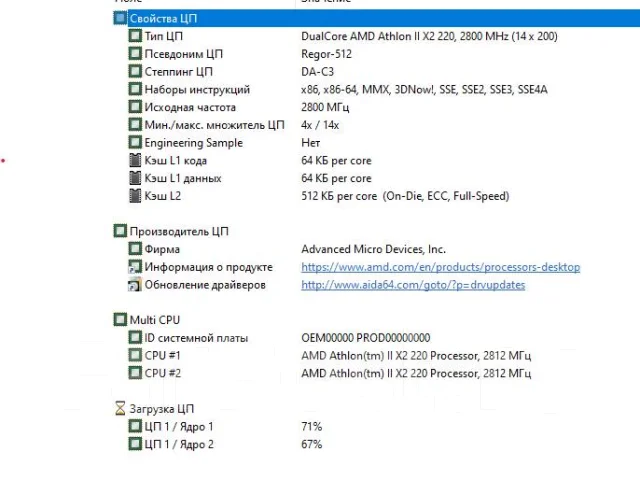This screenshot has width=640, height=494.
Task: Click the 512 КБ per core L2 value
Action: [x=405, y=196]
